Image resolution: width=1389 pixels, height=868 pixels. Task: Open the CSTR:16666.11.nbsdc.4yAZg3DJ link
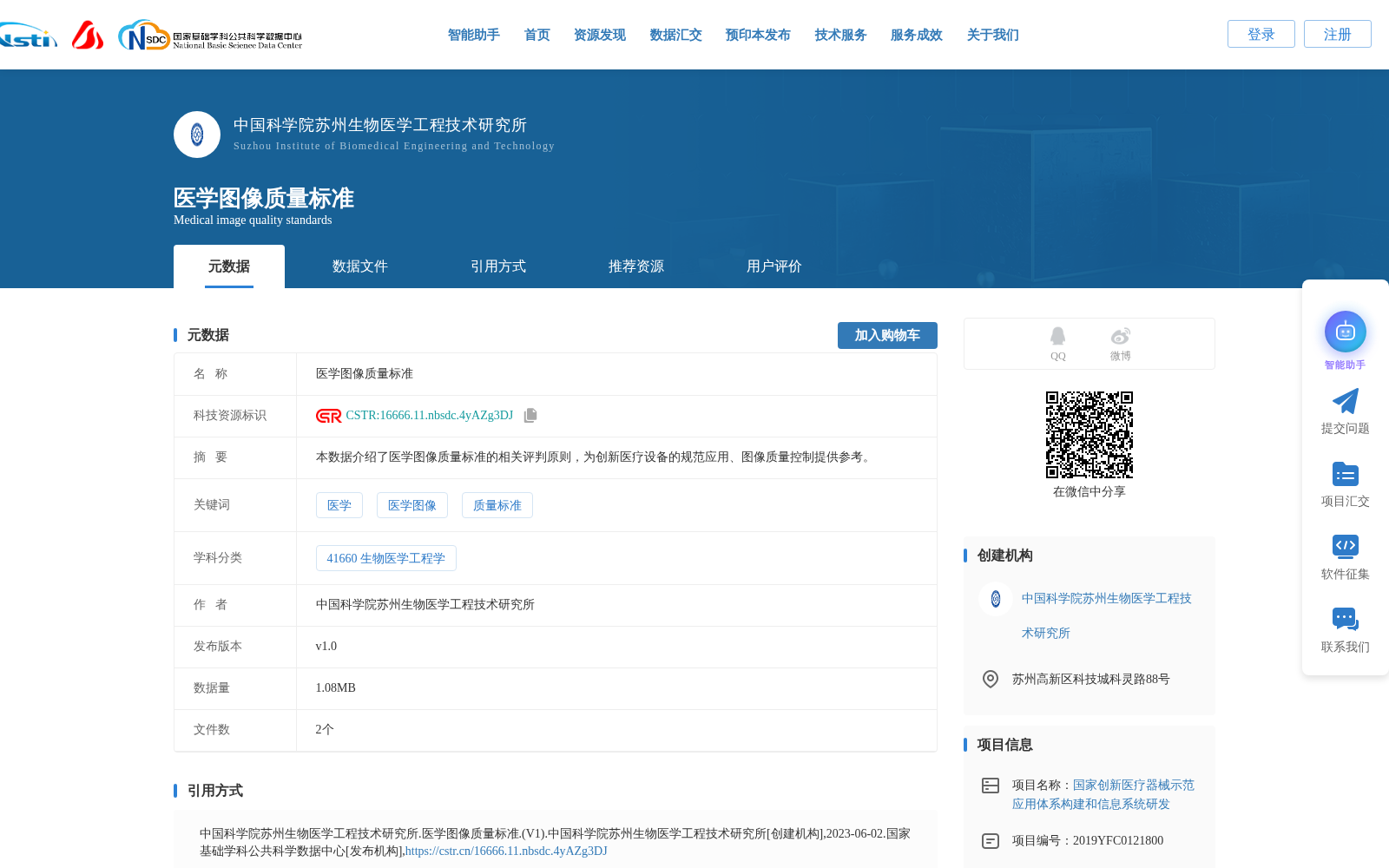tap(430, 416)
